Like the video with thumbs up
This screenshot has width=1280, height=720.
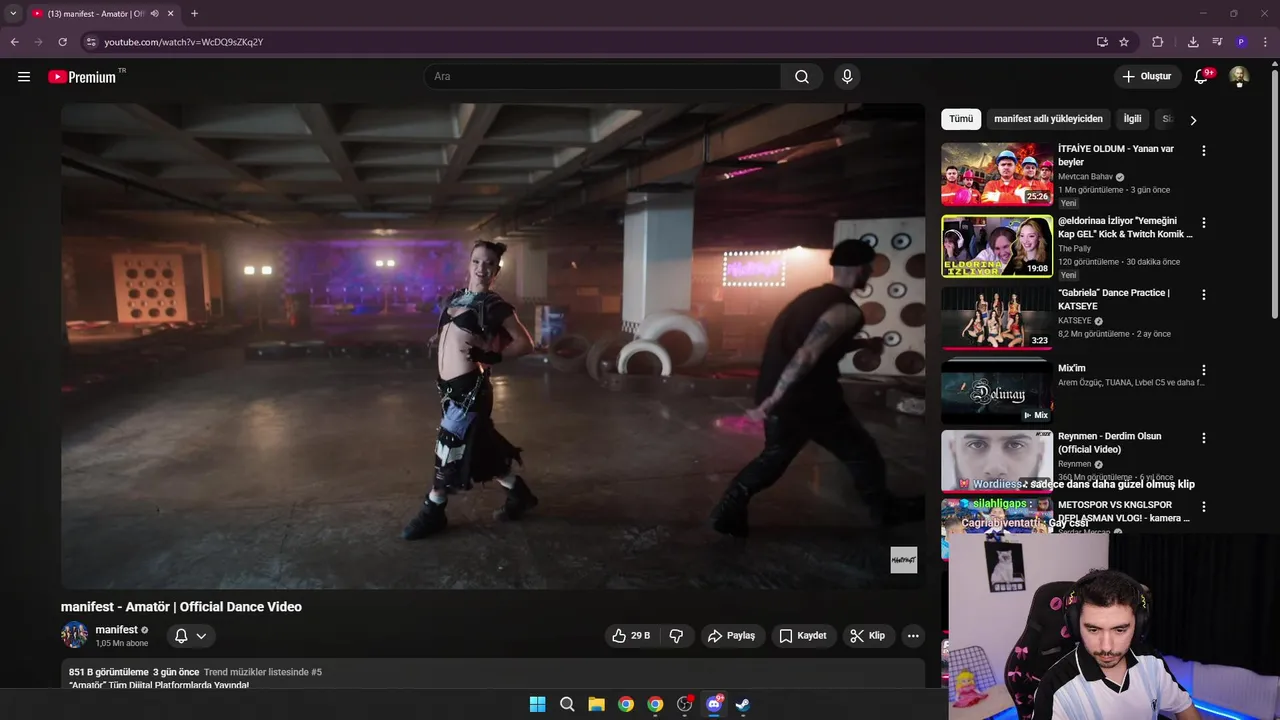click(x=631, y=636)
